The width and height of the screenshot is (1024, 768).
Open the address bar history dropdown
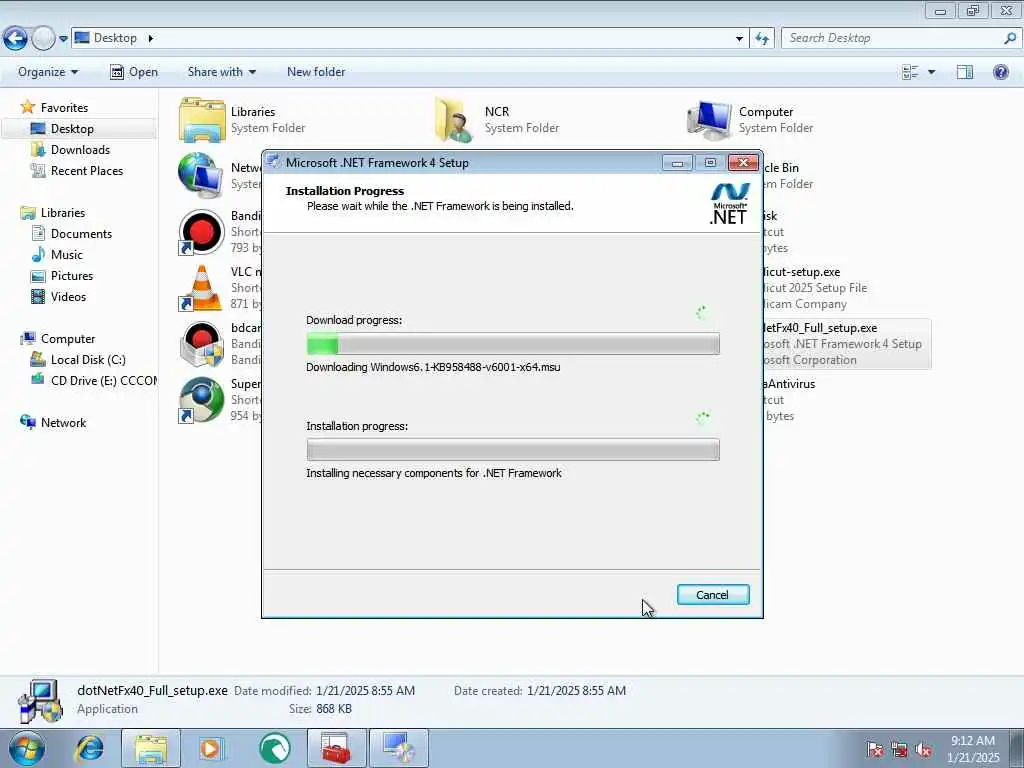(x=739, y=39)
